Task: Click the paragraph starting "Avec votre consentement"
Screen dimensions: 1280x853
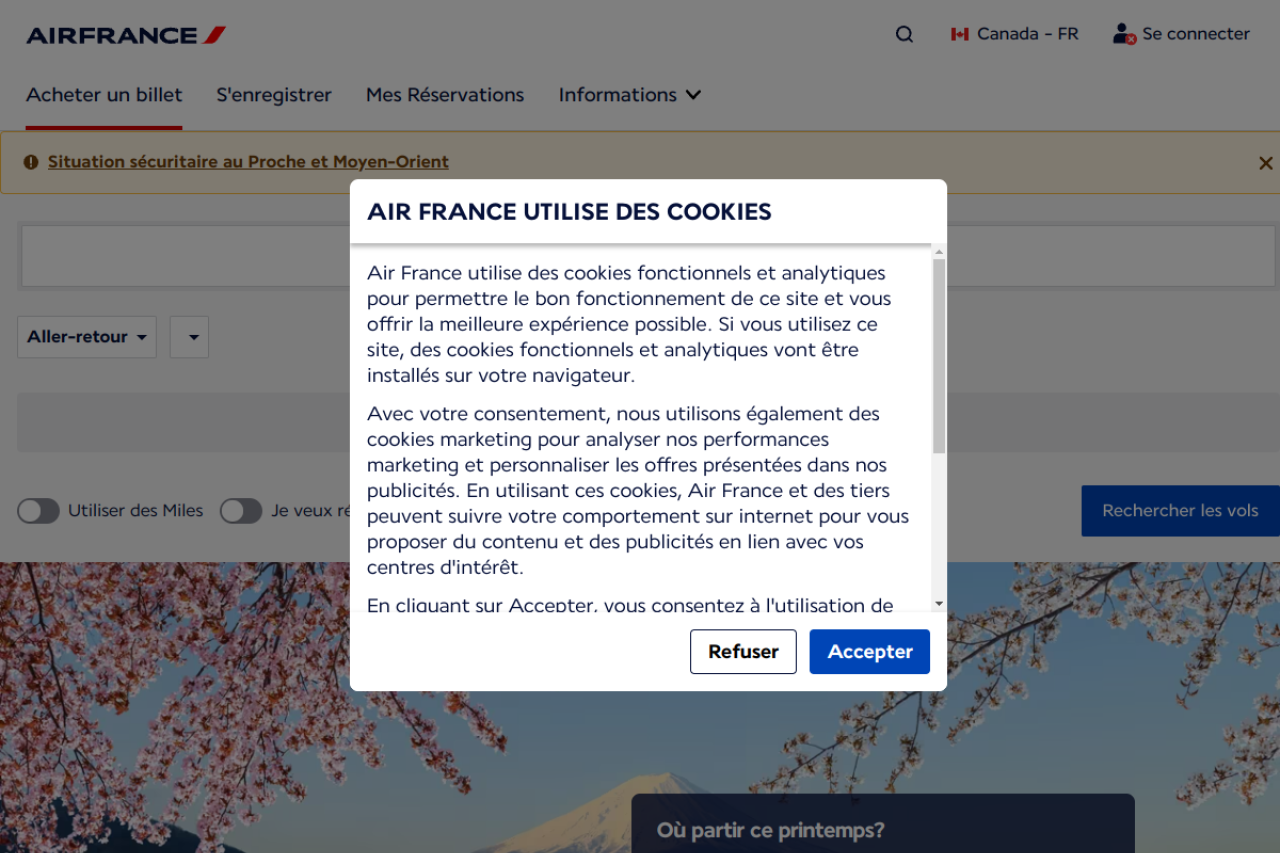Action: (638, 490)
